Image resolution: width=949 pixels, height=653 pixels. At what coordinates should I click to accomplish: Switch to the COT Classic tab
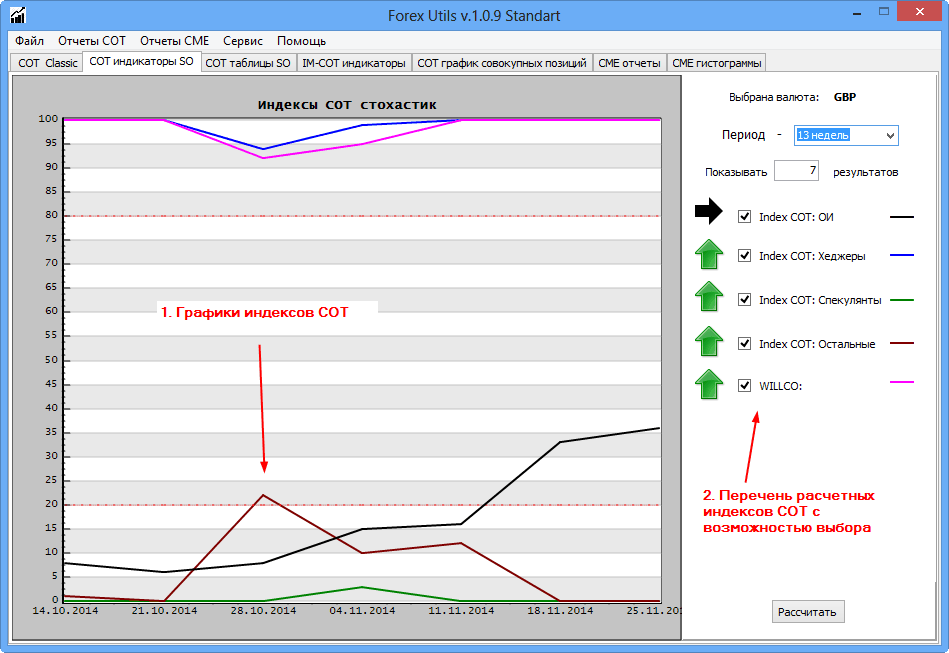(x=47, y=63)
